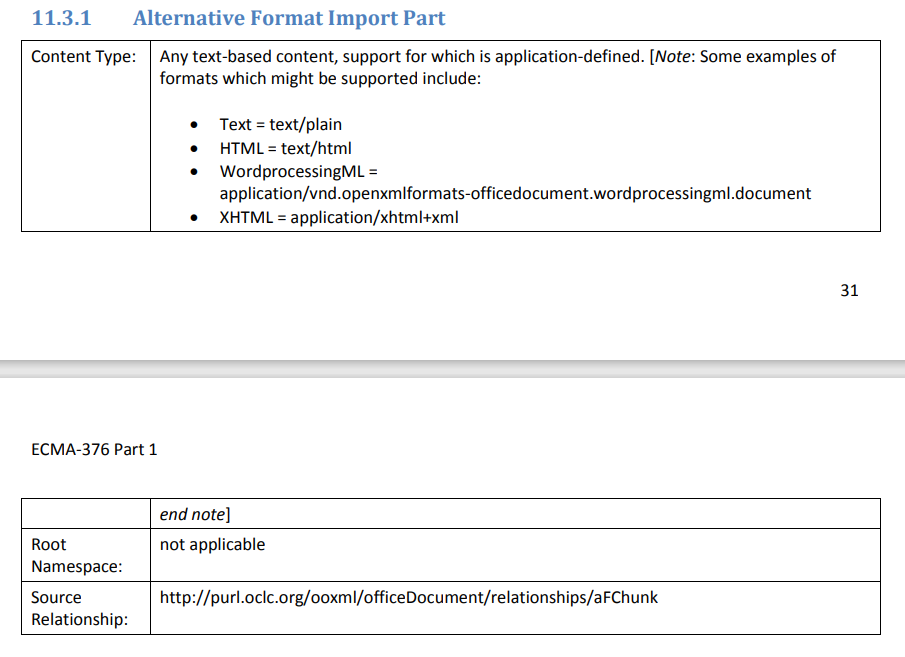Click the "WordprocessingML =" bullet item
905x657 pixels.
(x=297, y=171)
